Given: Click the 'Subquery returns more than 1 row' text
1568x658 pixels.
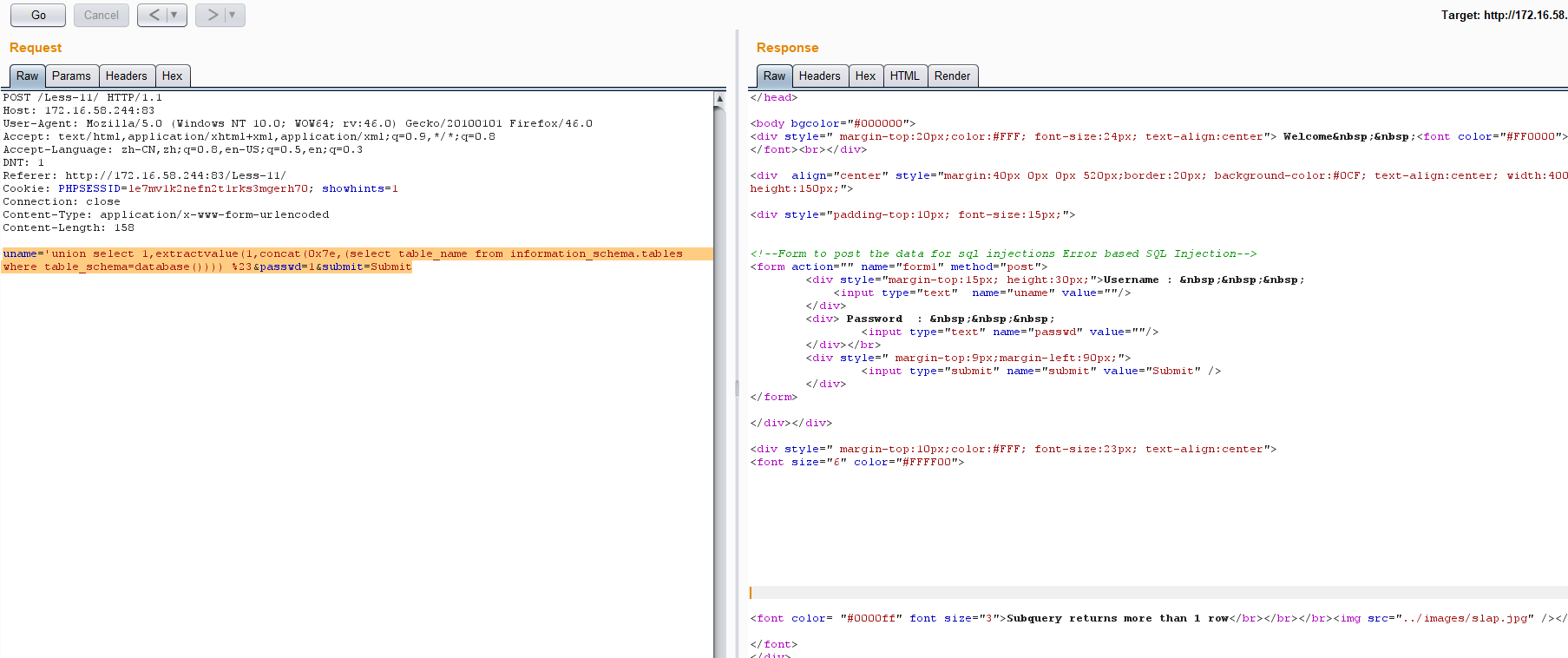Looking at the screenshot, I should (x=1118, y=618).
